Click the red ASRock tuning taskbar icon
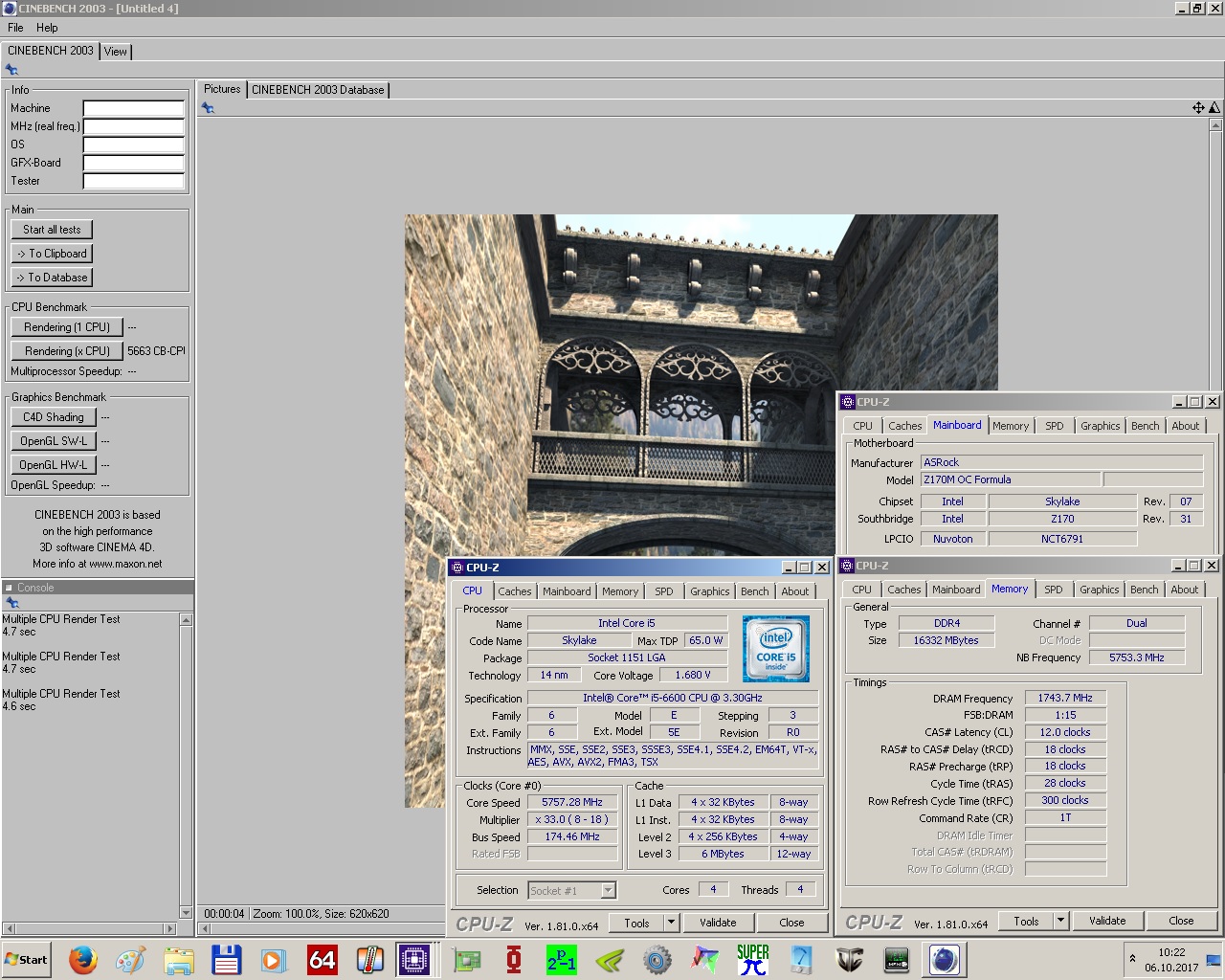 [514, 959]
